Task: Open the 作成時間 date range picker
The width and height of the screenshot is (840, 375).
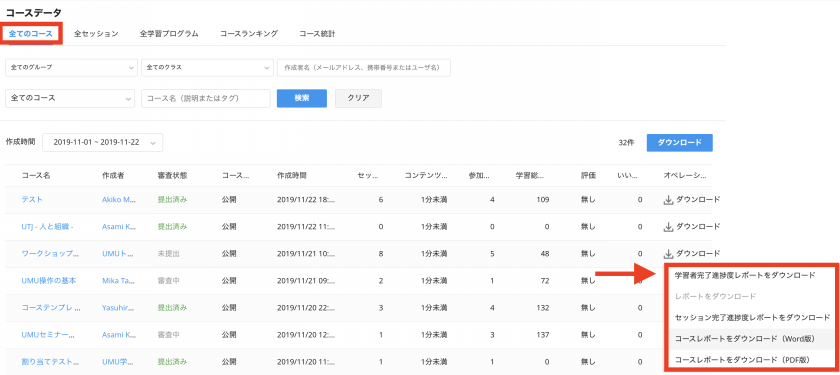Action: [102, 142]
